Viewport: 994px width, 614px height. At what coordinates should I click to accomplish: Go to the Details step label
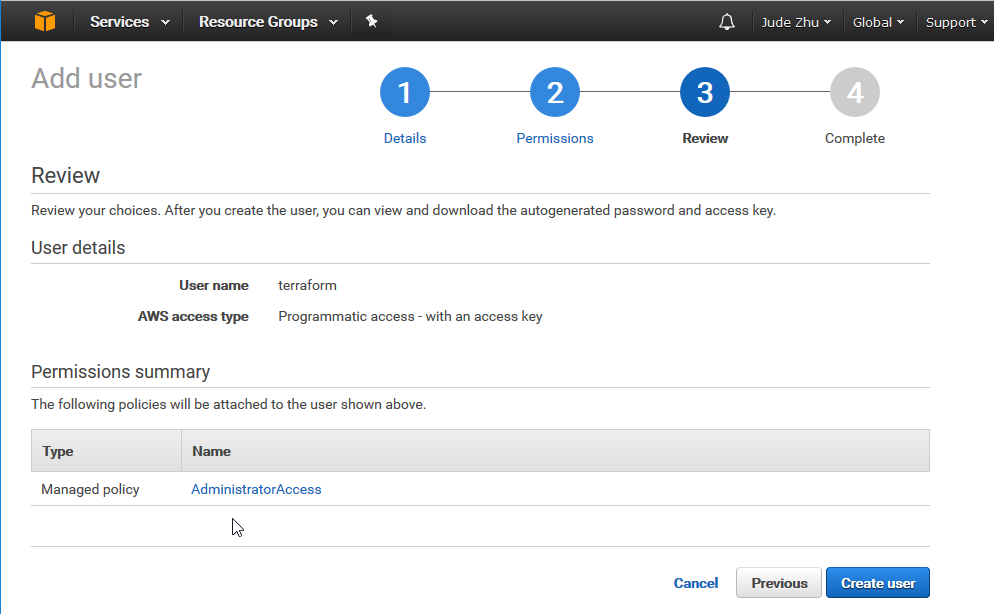[x=405, y=138]
